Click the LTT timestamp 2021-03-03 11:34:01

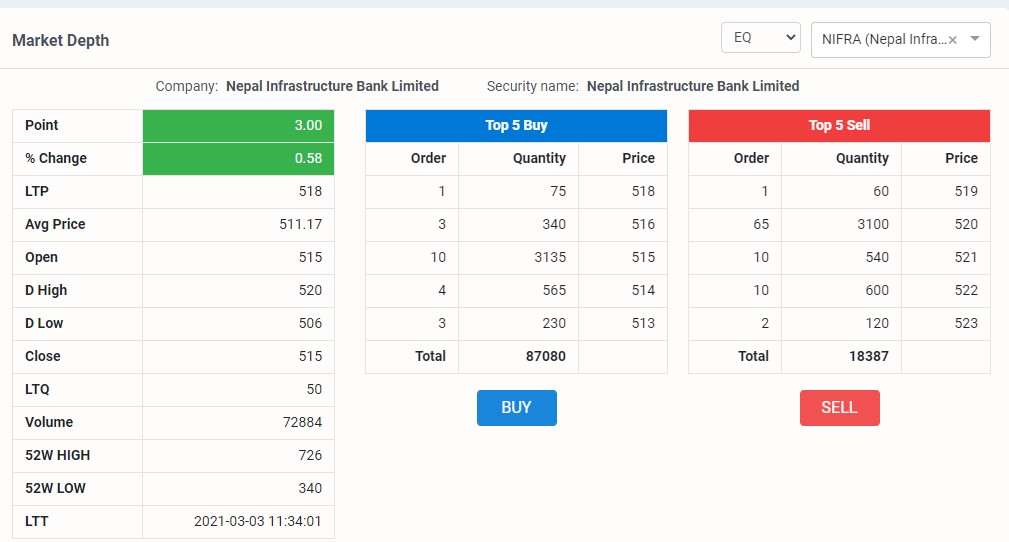click(x=257, y=521)
